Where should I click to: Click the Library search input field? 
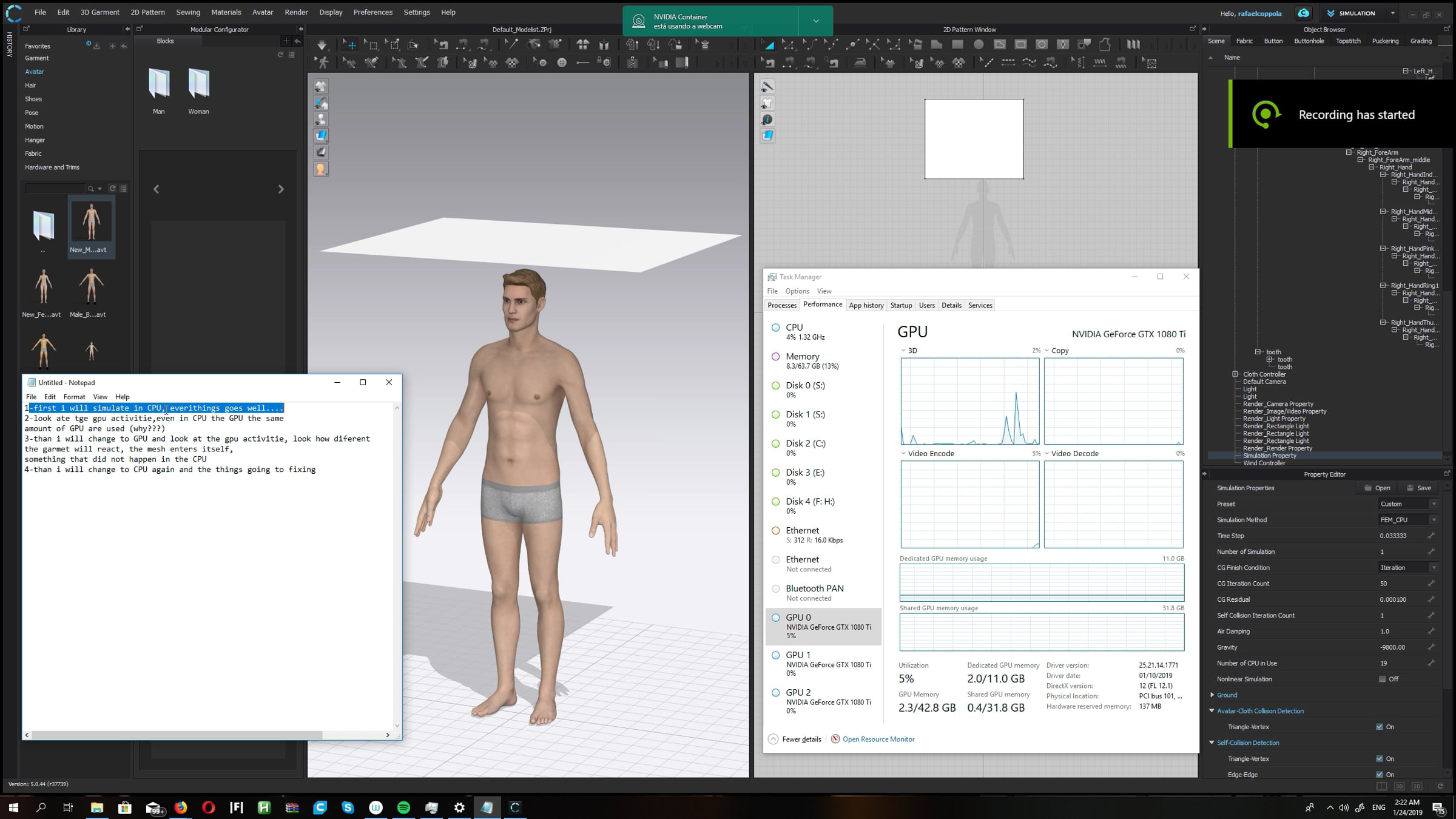click(x=55, y=189)
